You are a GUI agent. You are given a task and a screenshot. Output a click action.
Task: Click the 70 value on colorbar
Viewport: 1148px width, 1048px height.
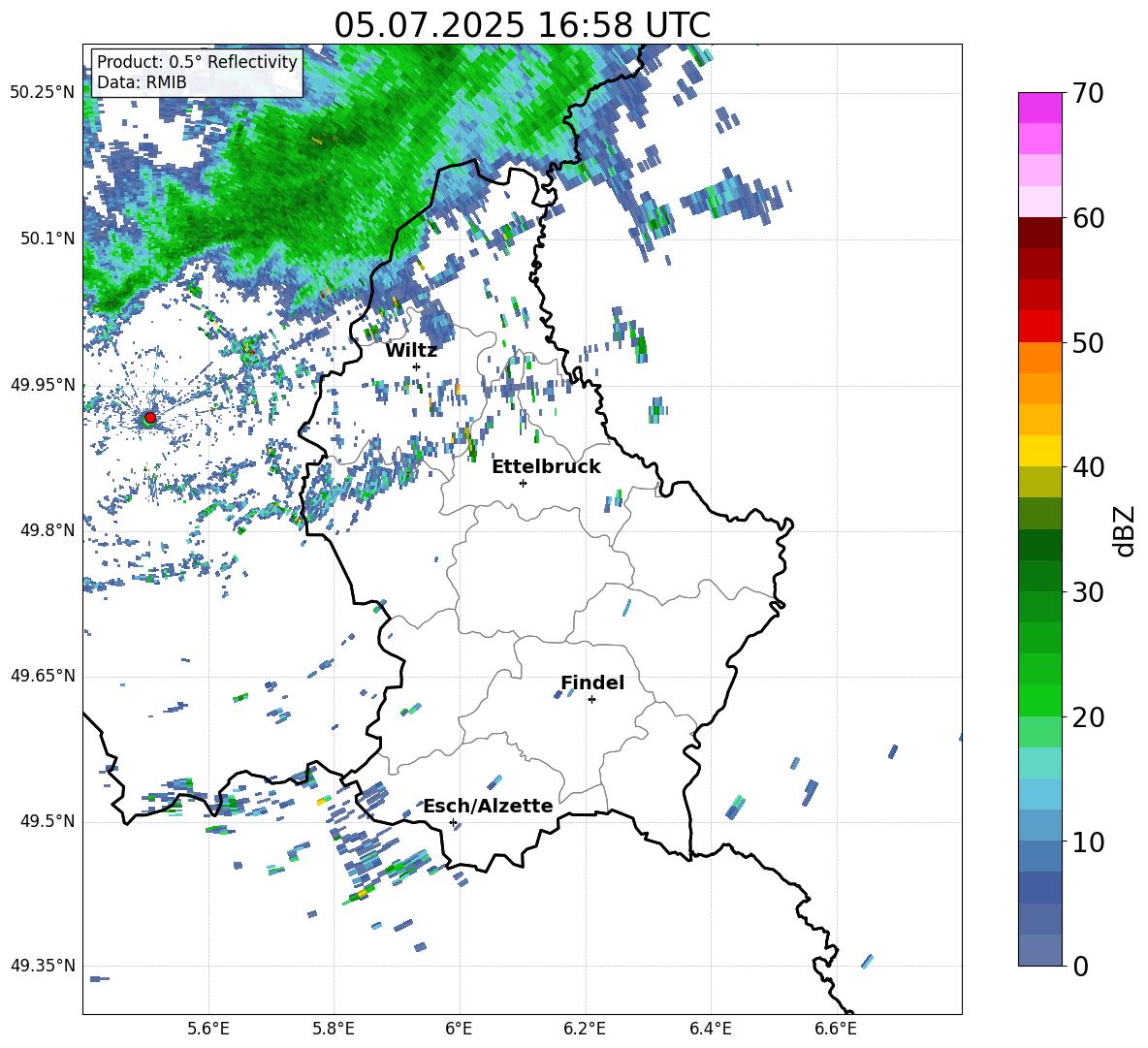pos(1089,93)
